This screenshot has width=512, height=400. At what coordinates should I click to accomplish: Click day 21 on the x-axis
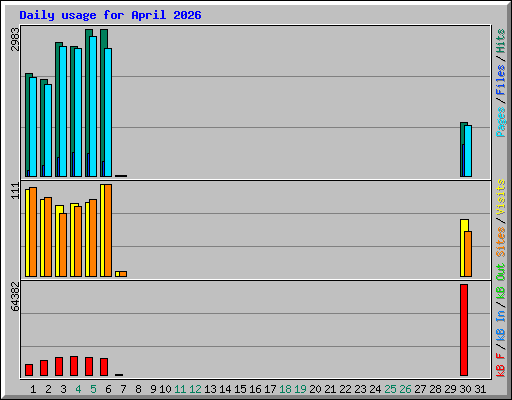click(330, 389)
